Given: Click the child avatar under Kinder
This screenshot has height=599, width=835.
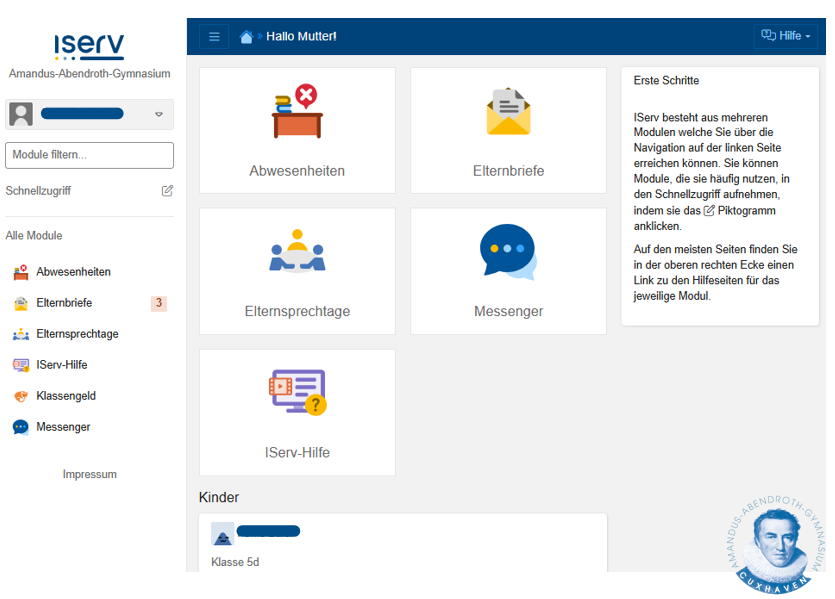Looking at the screenshot, I should [223, 534].
